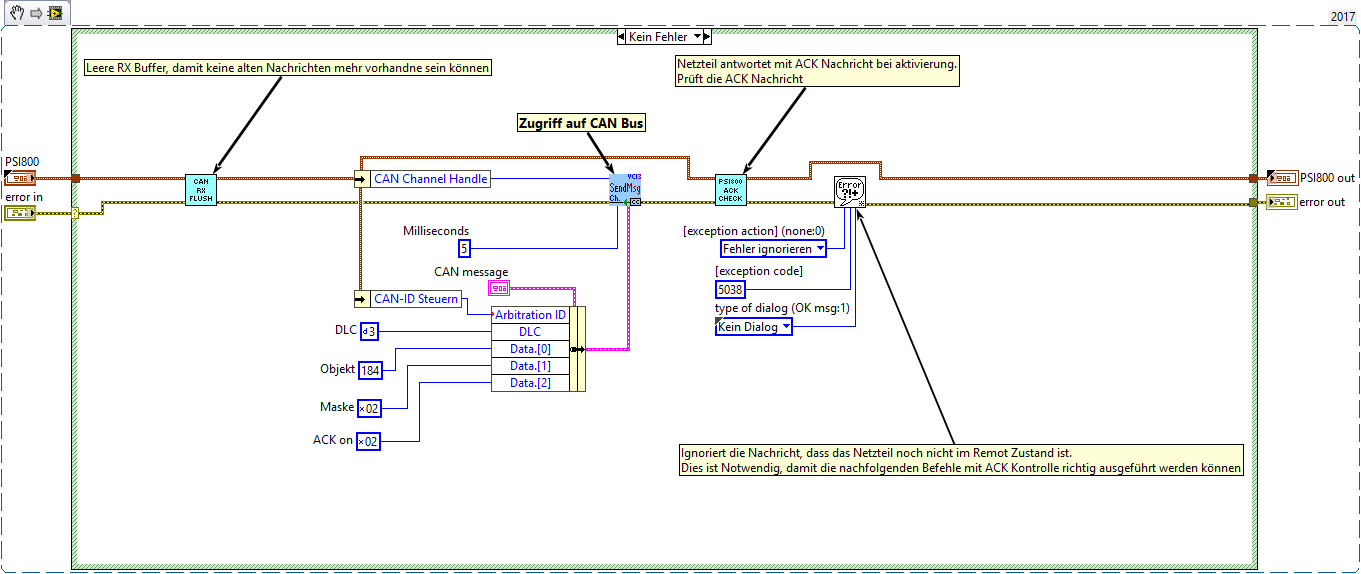This screenshot has height=574, width=1361.
Task: Go to previous case with left arrow
Action: click(x=622, y=37)
